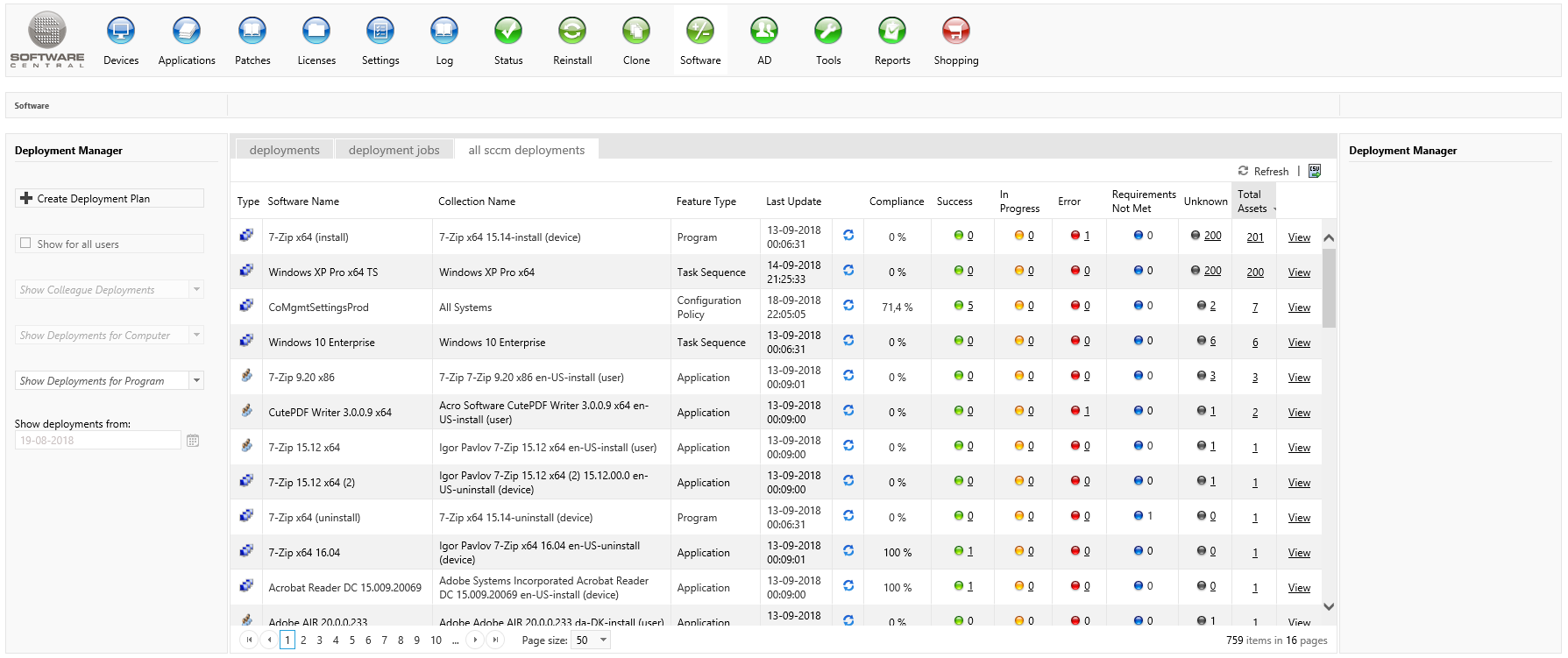Click Create Deployment Plan button
1568x658 pixels.
tap(110, 199)
